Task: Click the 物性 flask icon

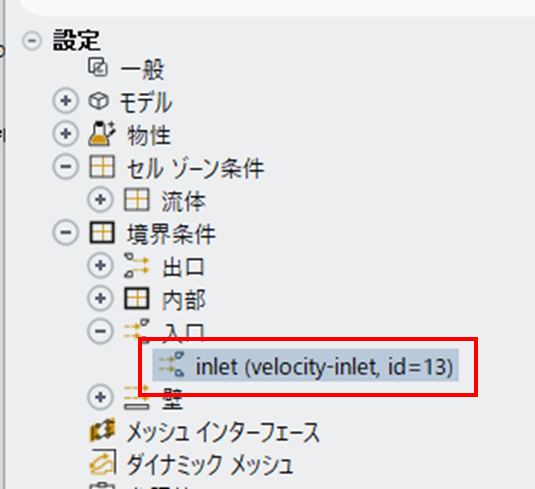Action: (101, 133)
